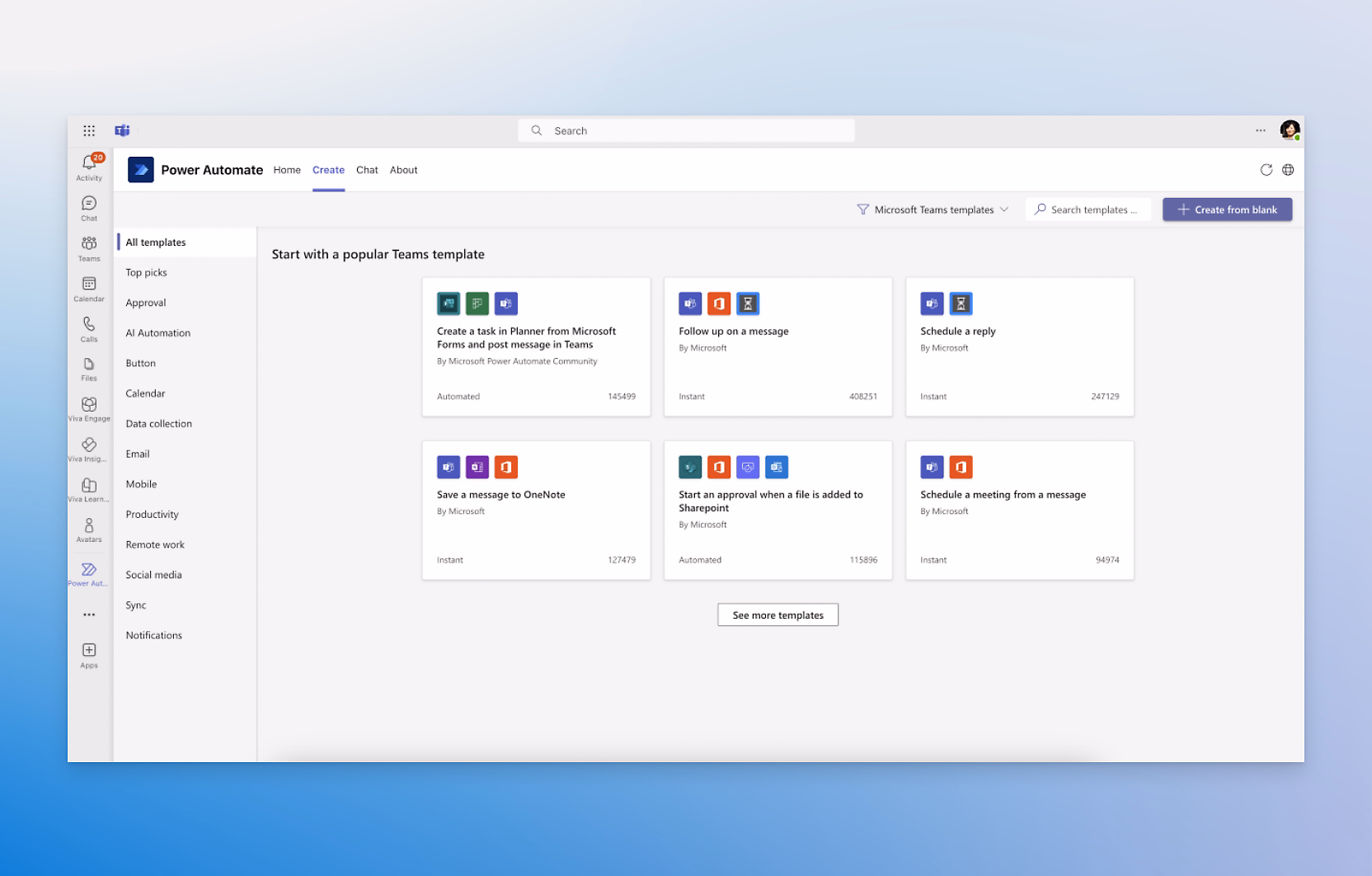Expand more apps ellipsis in sidebar
Image resolution: width=1372 pixels, height=876 pixels.
[x=89, y=615]
